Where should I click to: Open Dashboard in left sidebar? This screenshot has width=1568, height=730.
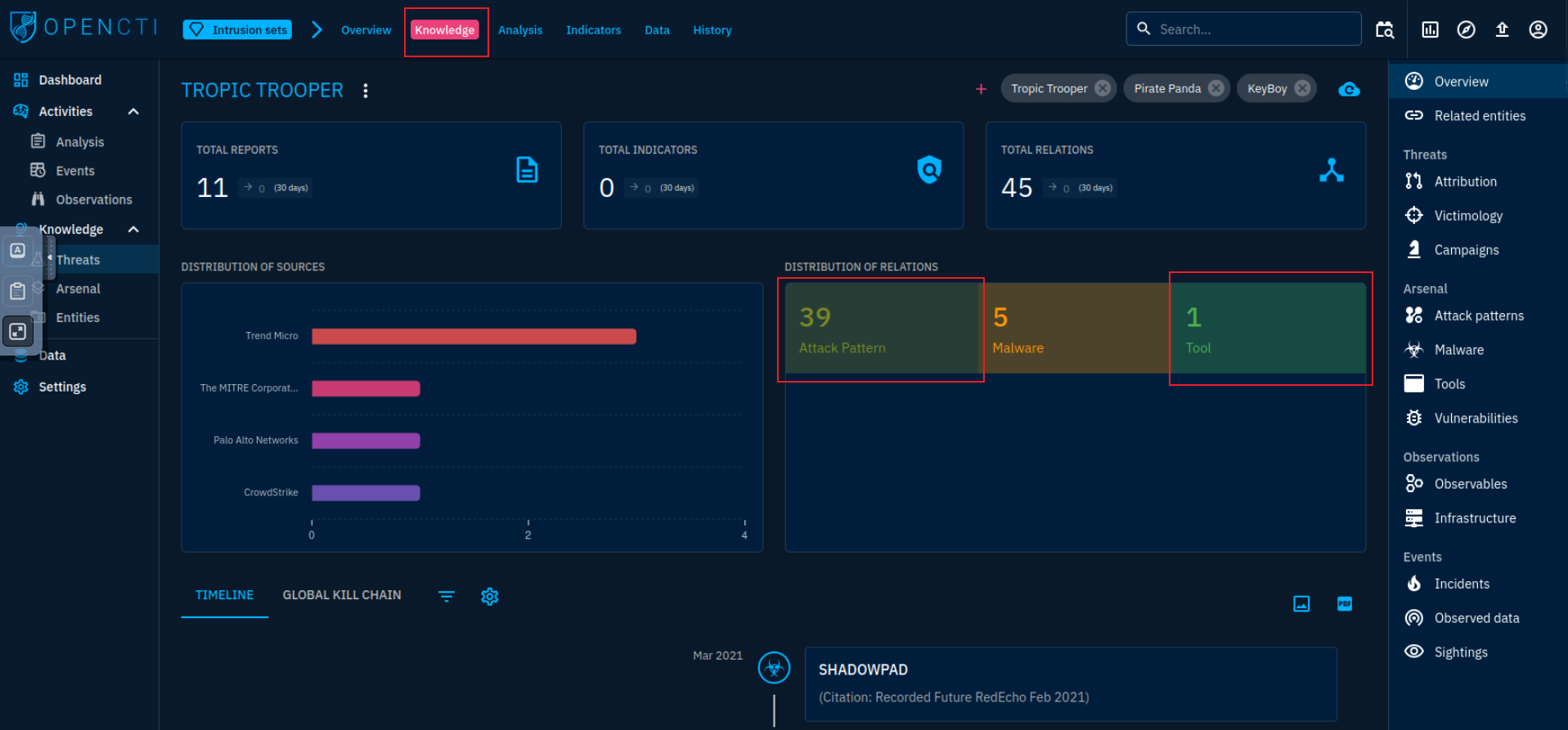(x=79, y=80)
